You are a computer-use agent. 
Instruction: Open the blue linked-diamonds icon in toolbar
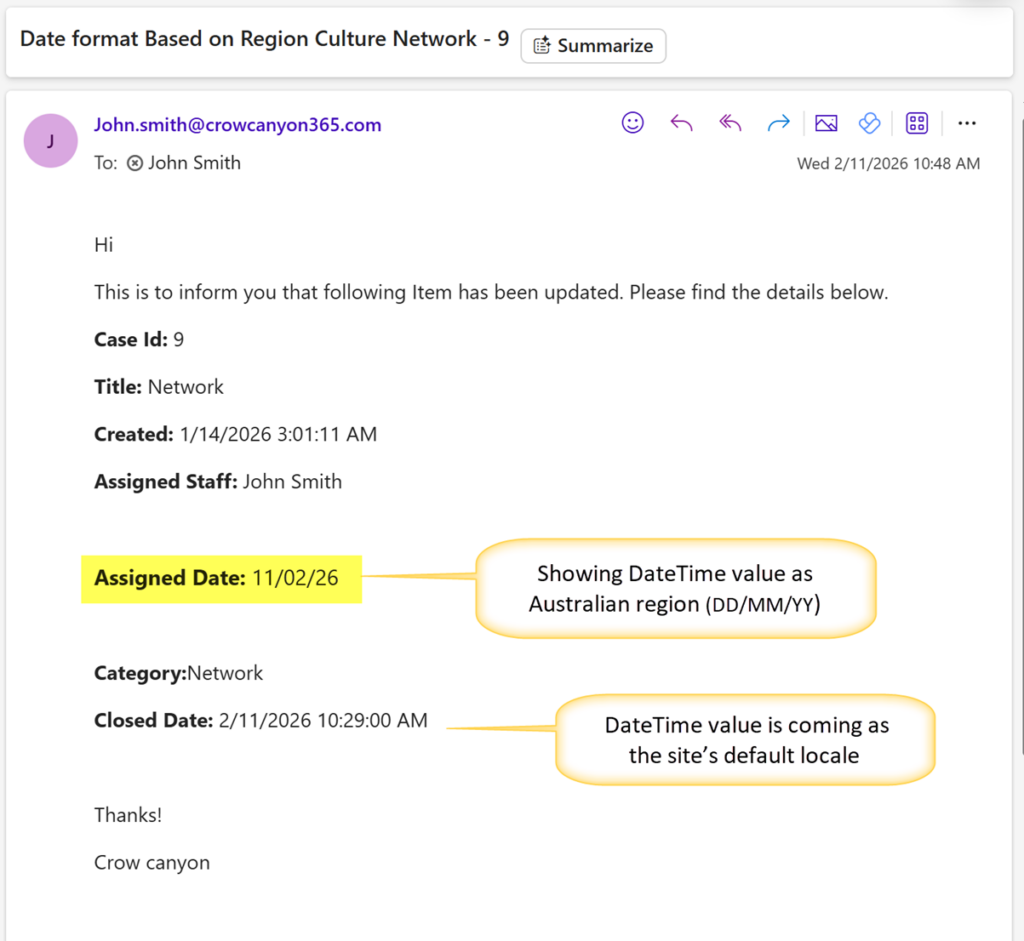pyautogui.click(x=869, y=123)
